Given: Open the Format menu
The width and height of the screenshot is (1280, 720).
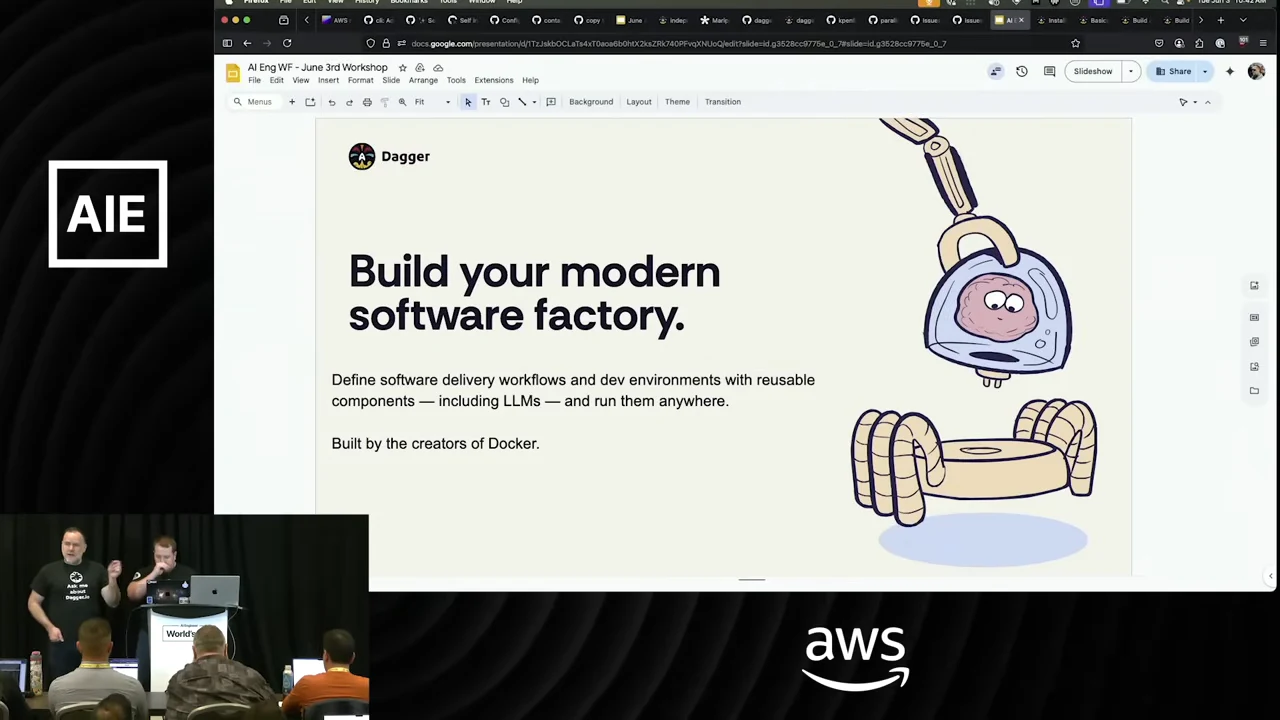Looking at the screenshot, I should coord(360,80).
